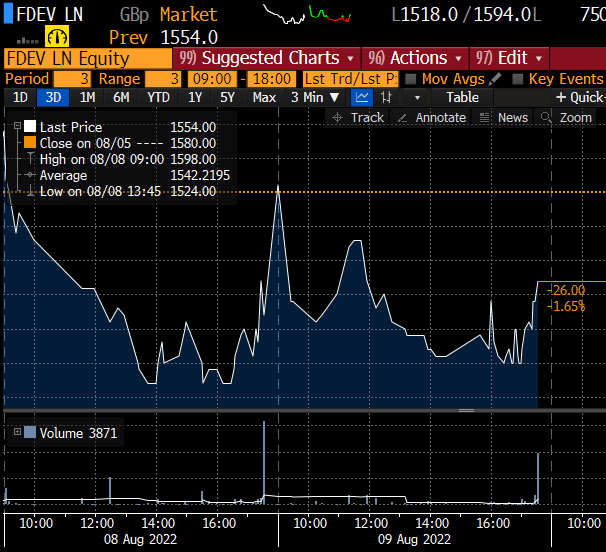
Task: Click the News button label
Action: click(x=513, y=118)
